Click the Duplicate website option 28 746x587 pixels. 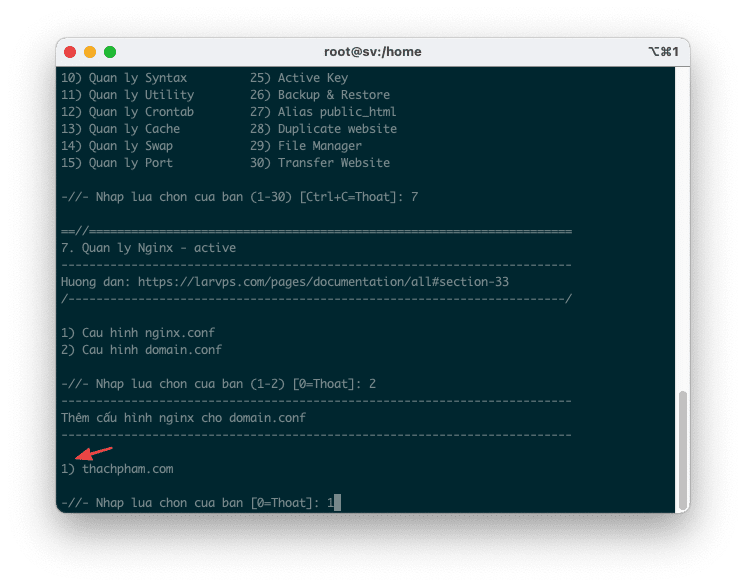click(323, 129)
